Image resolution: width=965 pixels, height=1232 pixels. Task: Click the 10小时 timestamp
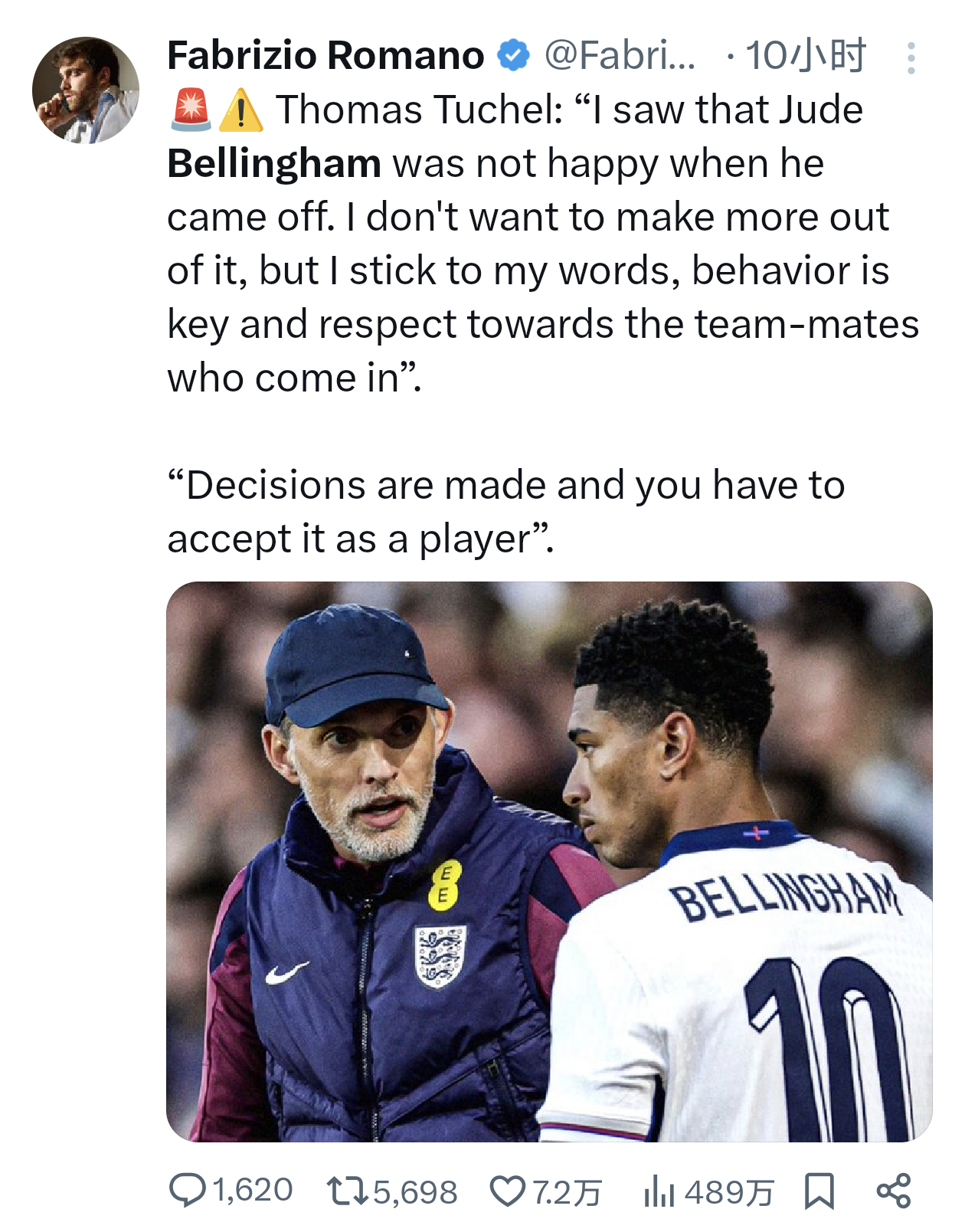point(804,56)
